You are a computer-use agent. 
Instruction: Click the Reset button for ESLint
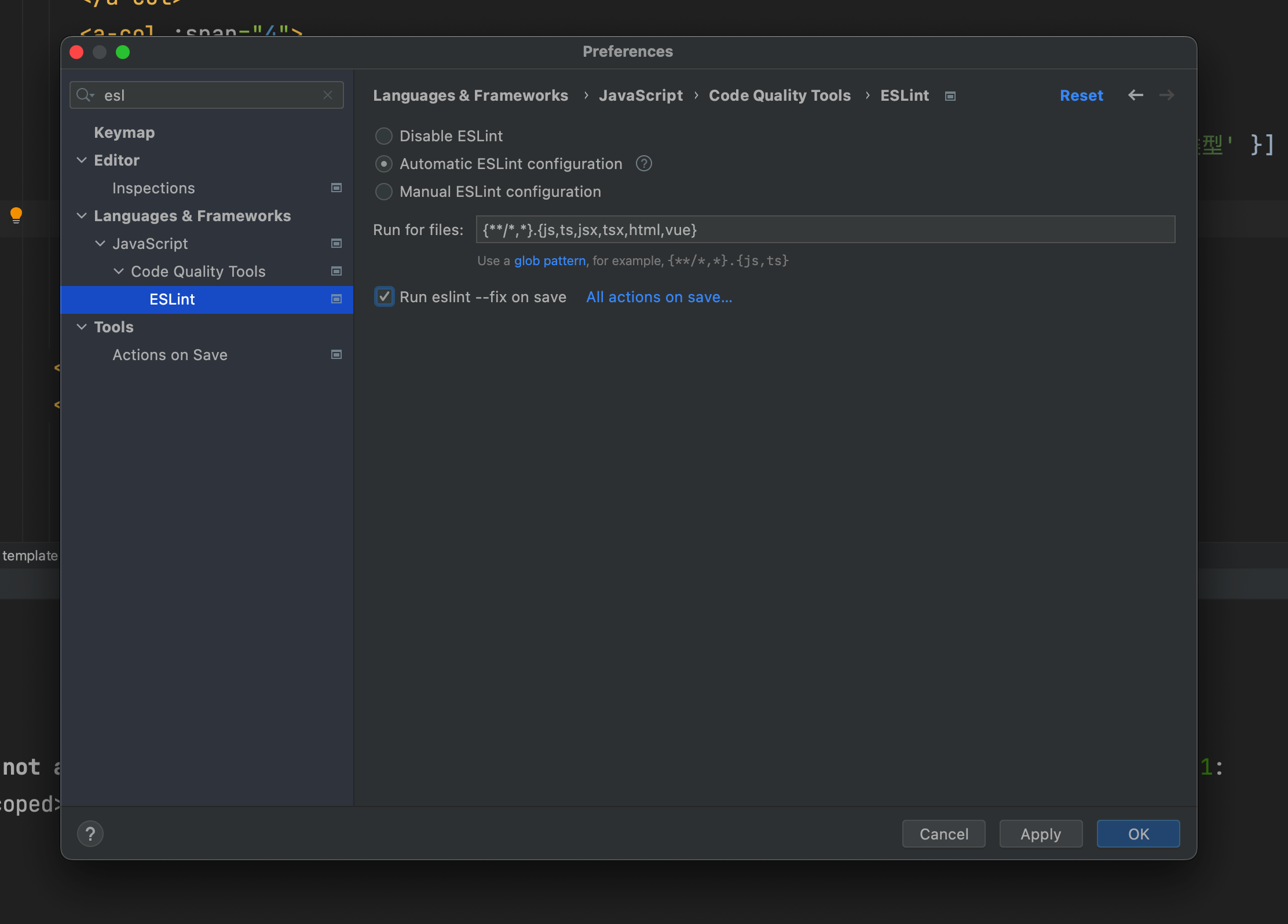[x=1081, y=95]
